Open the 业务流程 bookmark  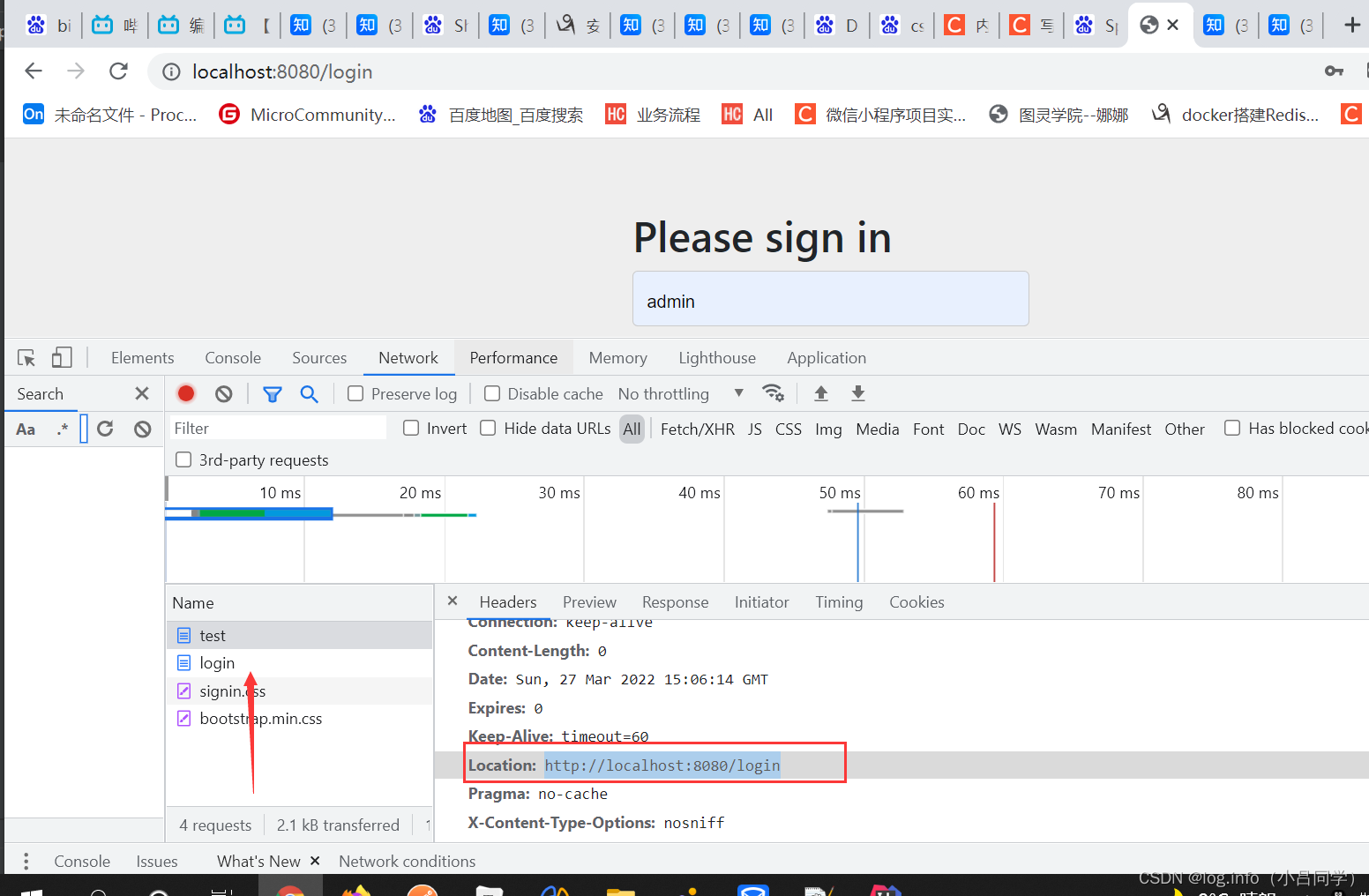(653, 115)
